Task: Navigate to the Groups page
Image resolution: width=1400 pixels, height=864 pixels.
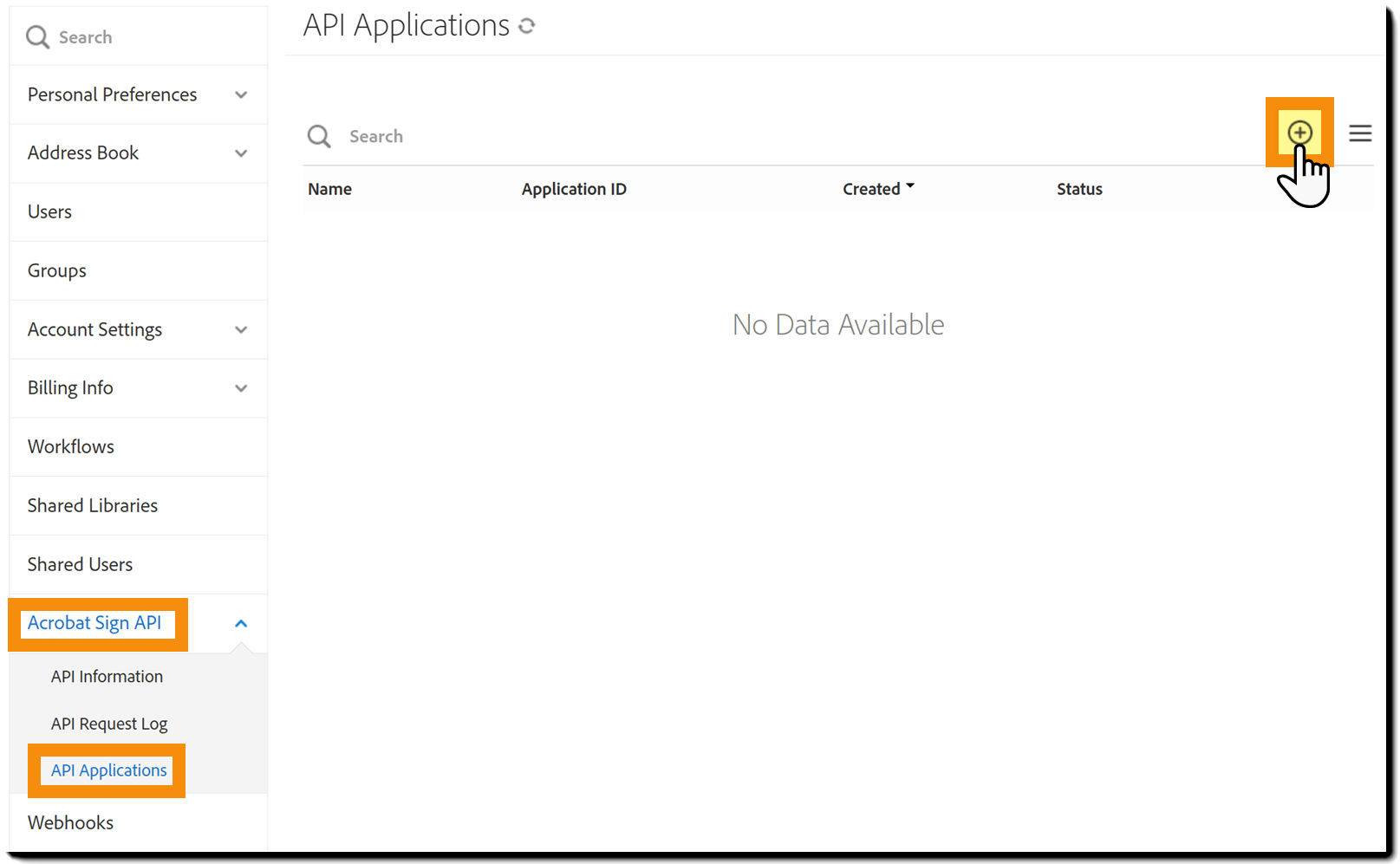Action: tap(56, 270)
